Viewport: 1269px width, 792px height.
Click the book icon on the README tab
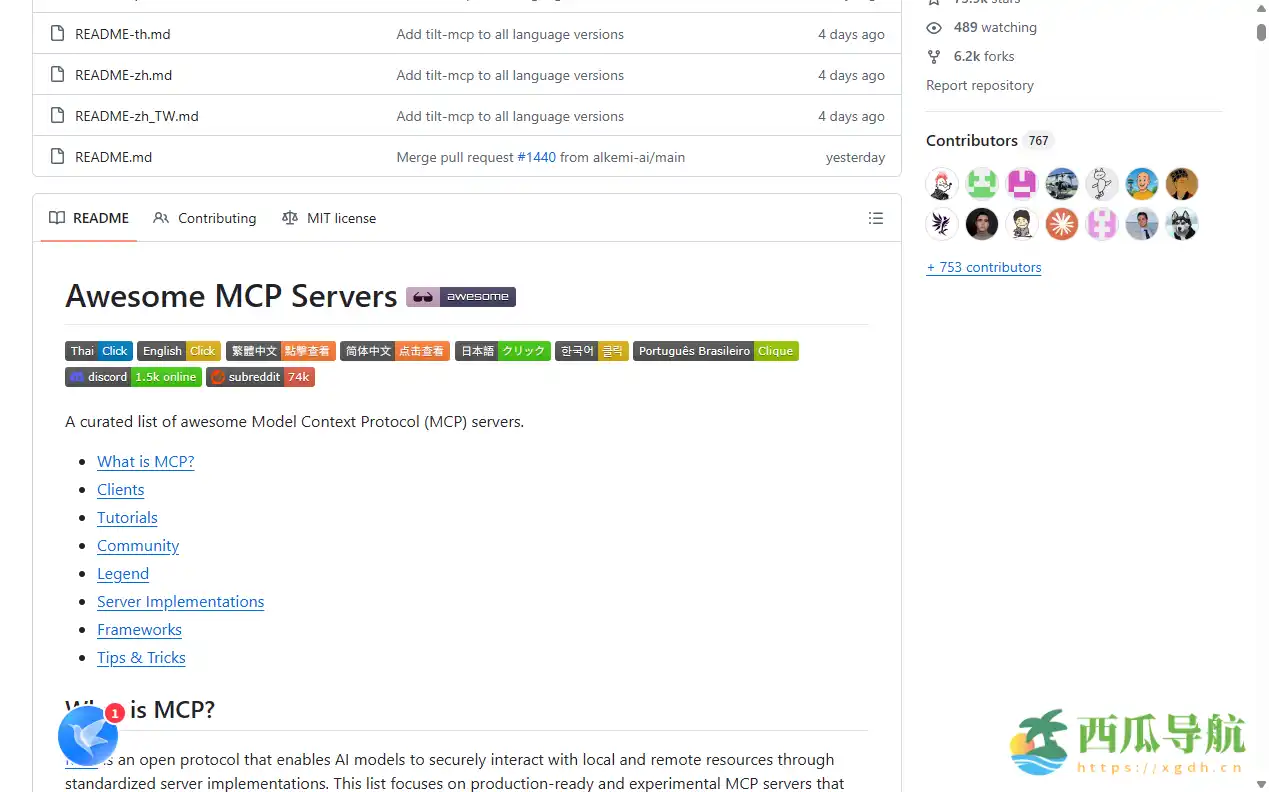57,218
